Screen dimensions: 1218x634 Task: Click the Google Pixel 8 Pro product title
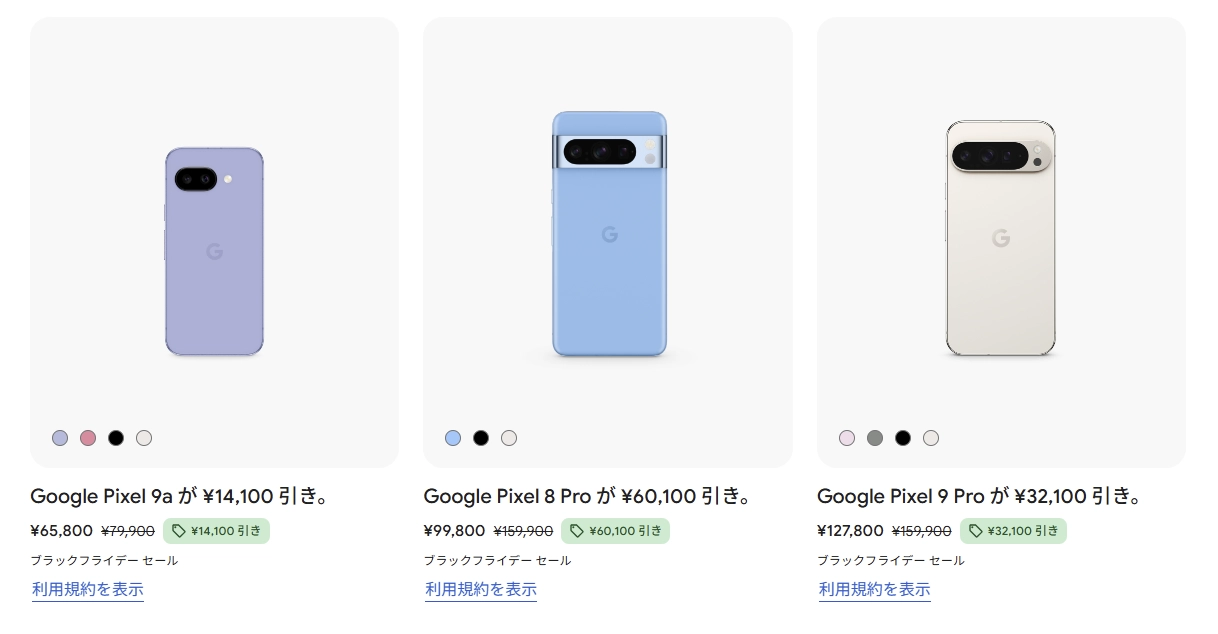tap(586, 496)
